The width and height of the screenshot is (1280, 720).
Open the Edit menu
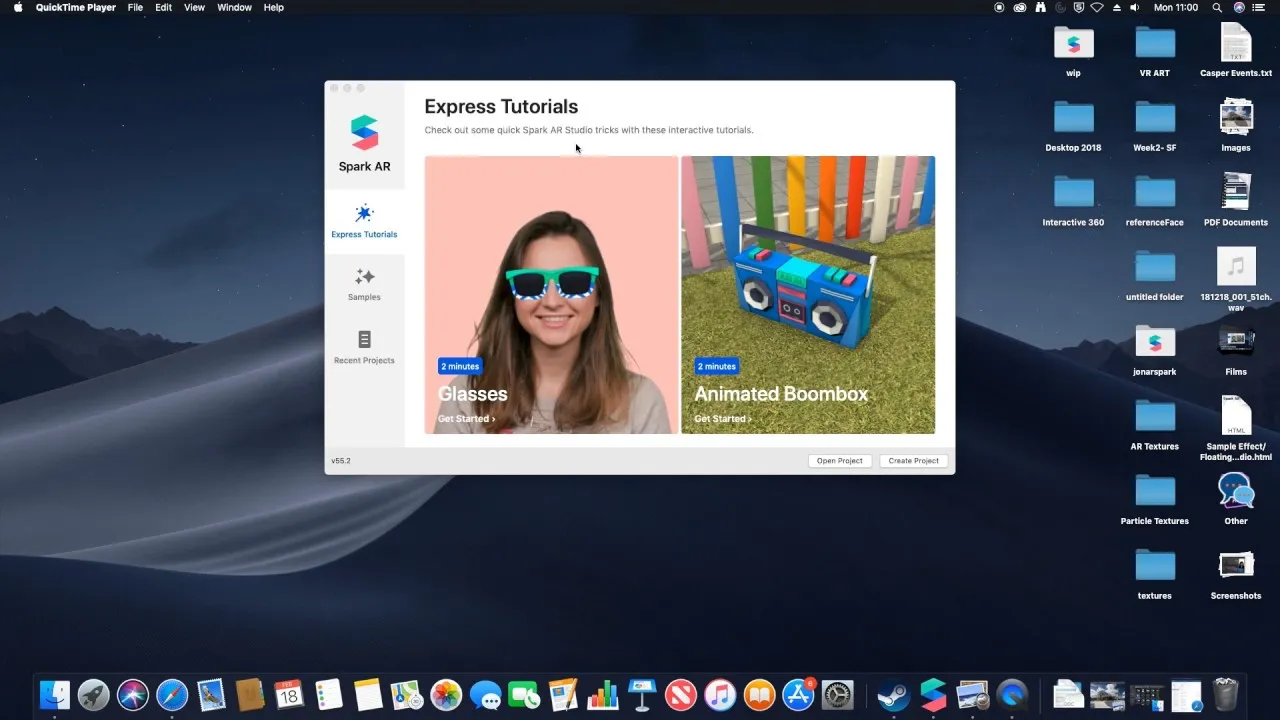[x=163, y=7]
